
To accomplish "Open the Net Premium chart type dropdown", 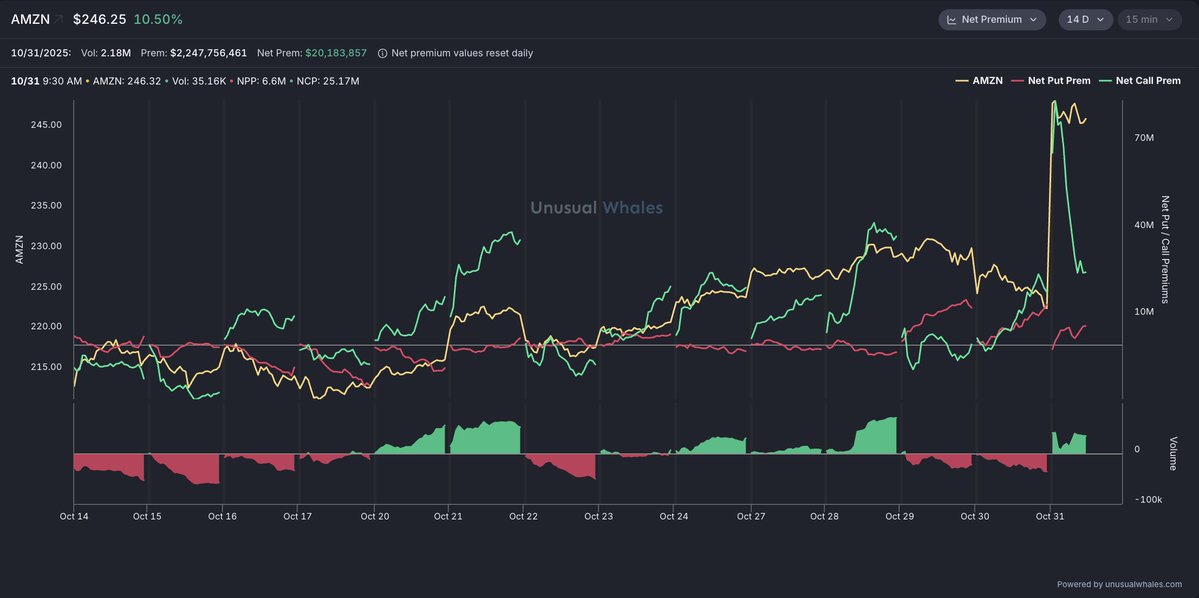I will [992, 20].
